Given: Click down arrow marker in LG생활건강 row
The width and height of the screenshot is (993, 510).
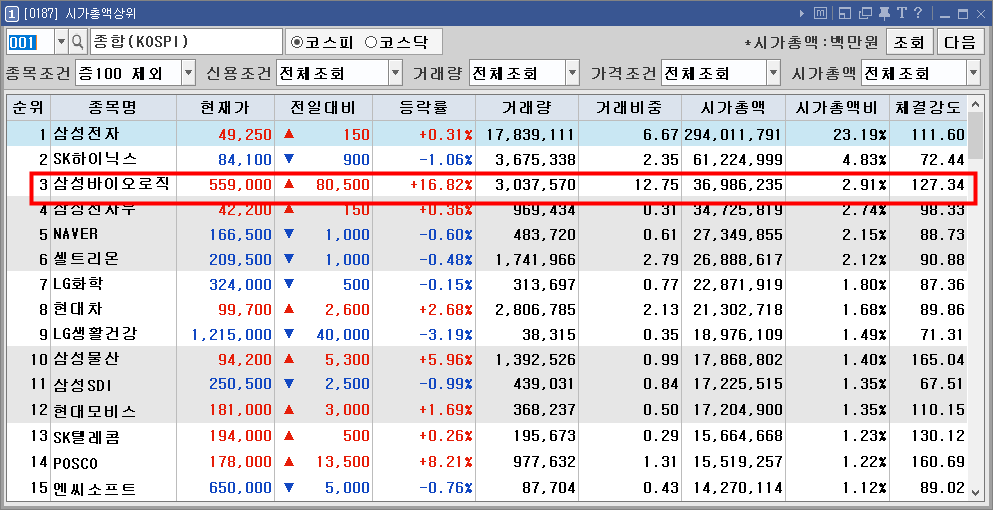Looking at the screenshot, I should 289,334.
